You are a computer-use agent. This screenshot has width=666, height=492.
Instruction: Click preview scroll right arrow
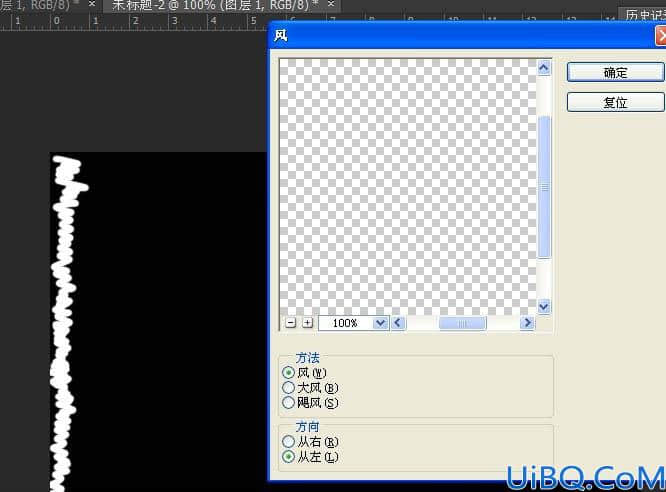[x=527, y=323]
